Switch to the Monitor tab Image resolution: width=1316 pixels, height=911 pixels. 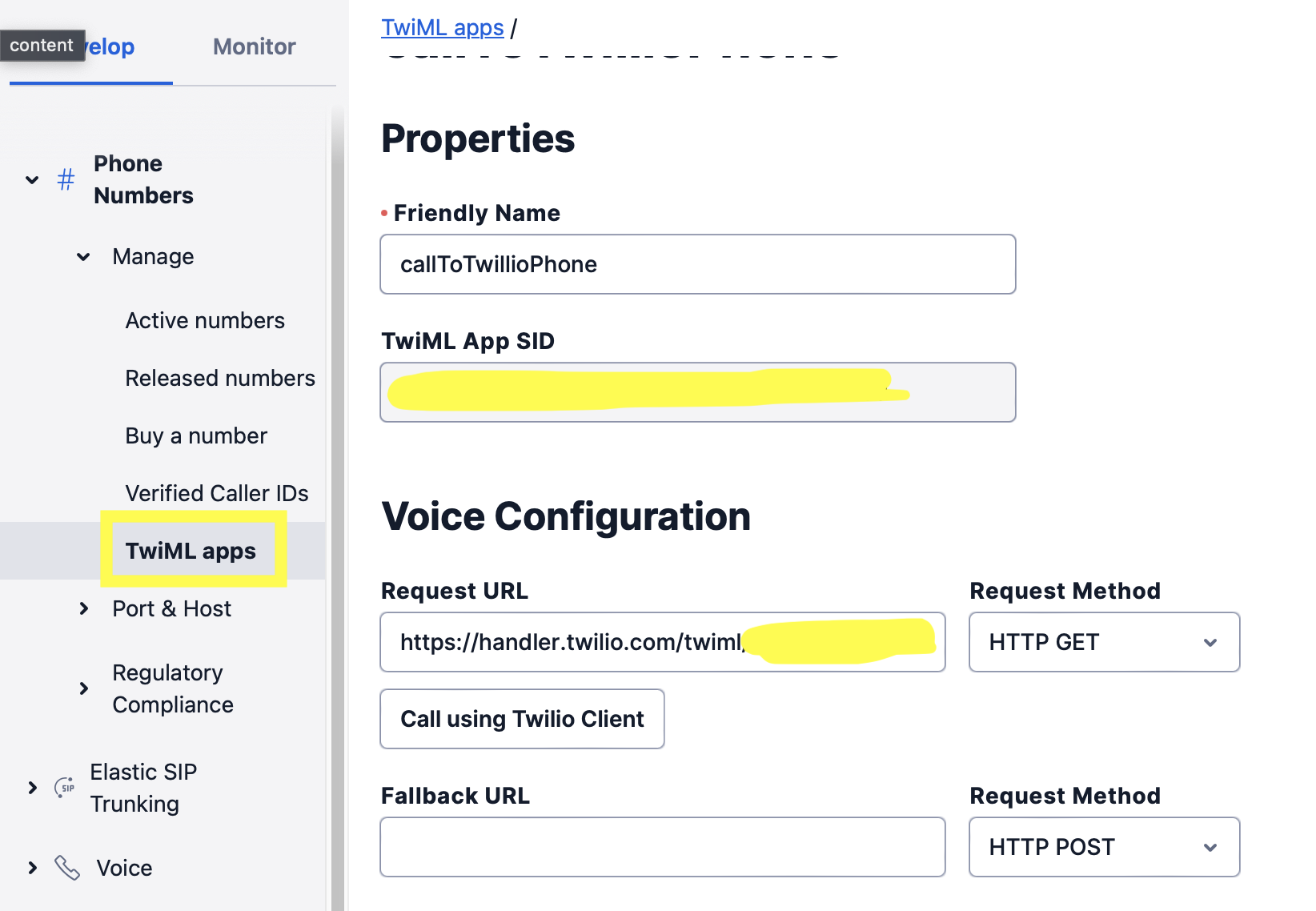253,46
